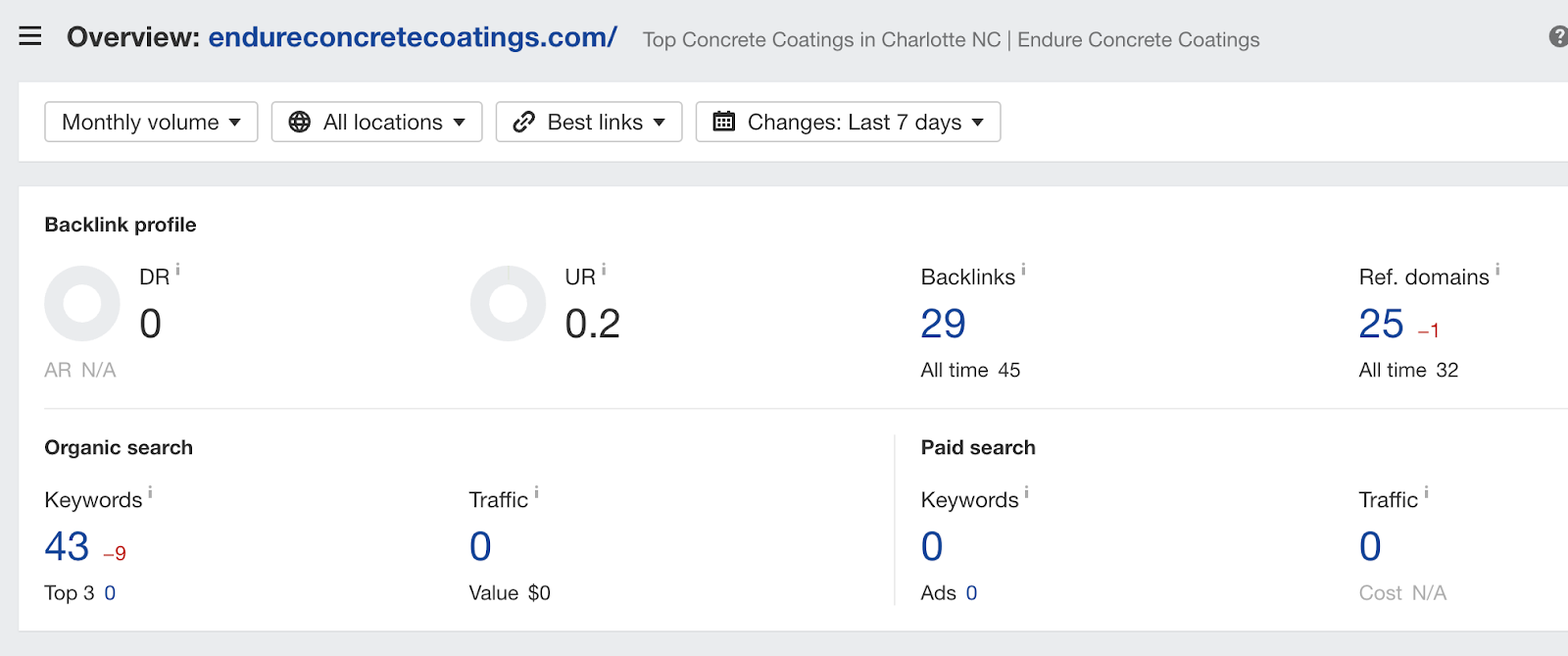Click the page title text
This screenshot has width=1568, height=656.
pyautogui.click(x=951, y=40)
